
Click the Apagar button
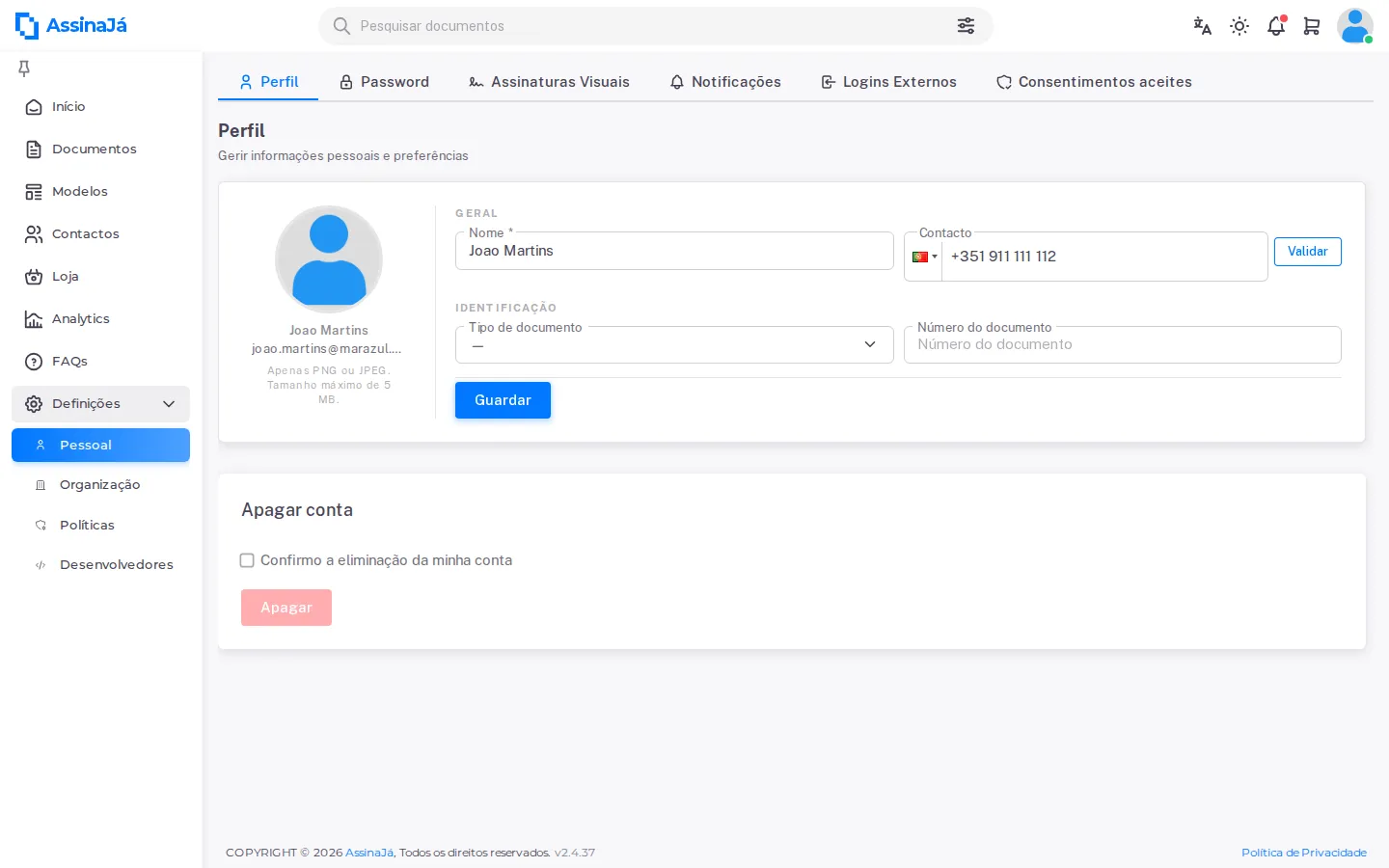tap(286, 608)
